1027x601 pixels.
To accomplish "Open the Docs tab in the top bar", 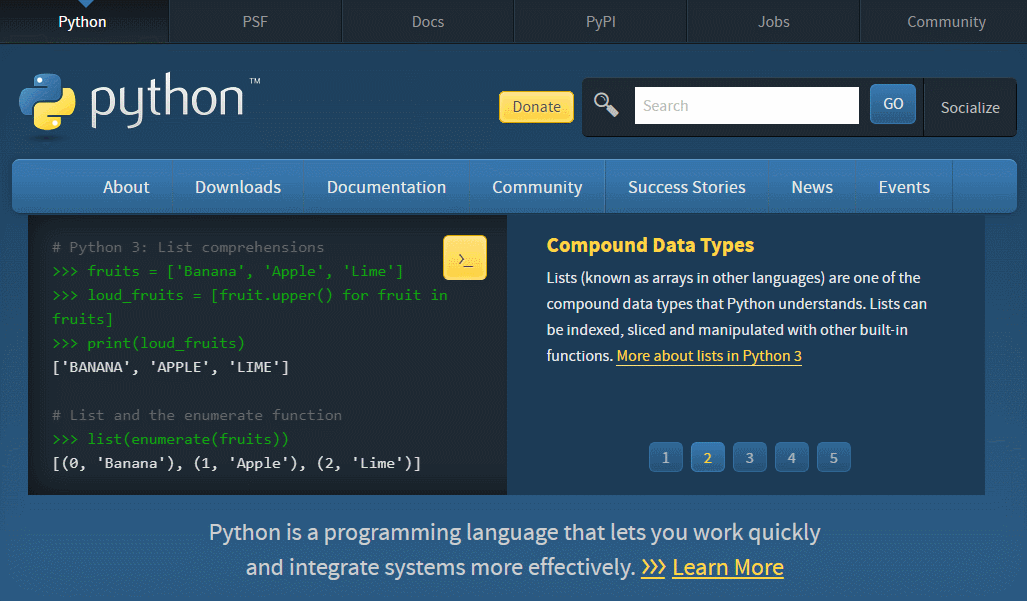I will point(428,22).
